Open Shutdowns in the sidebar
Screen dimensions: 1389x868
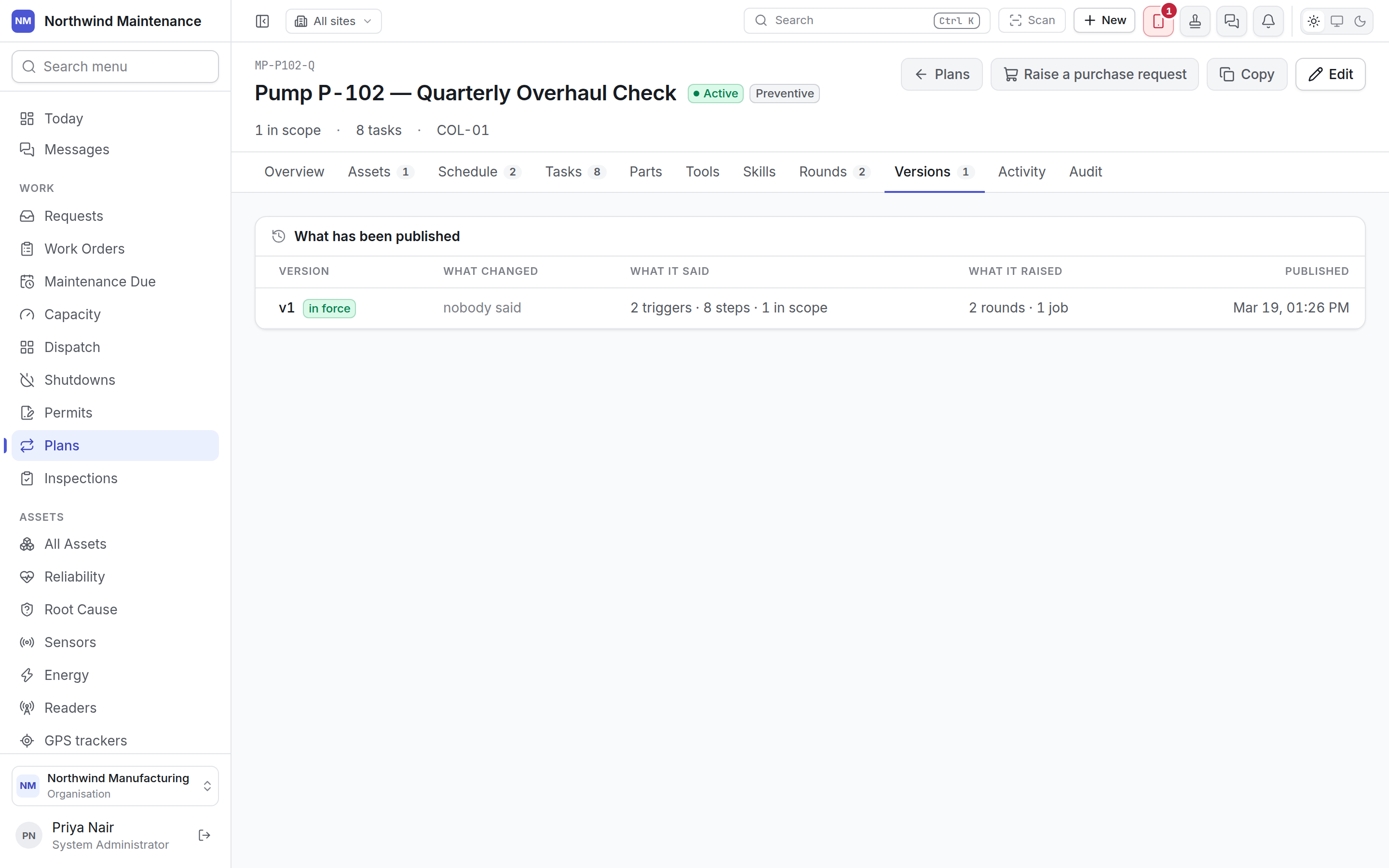pyautogui.click(x=115, y=380)
